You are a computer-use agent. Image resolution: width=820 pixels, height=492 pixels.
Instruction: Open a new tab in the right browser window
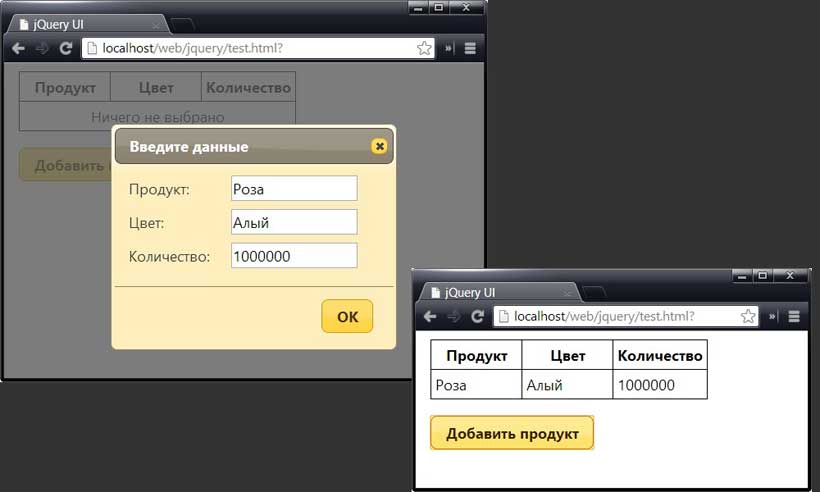point(594,292)
